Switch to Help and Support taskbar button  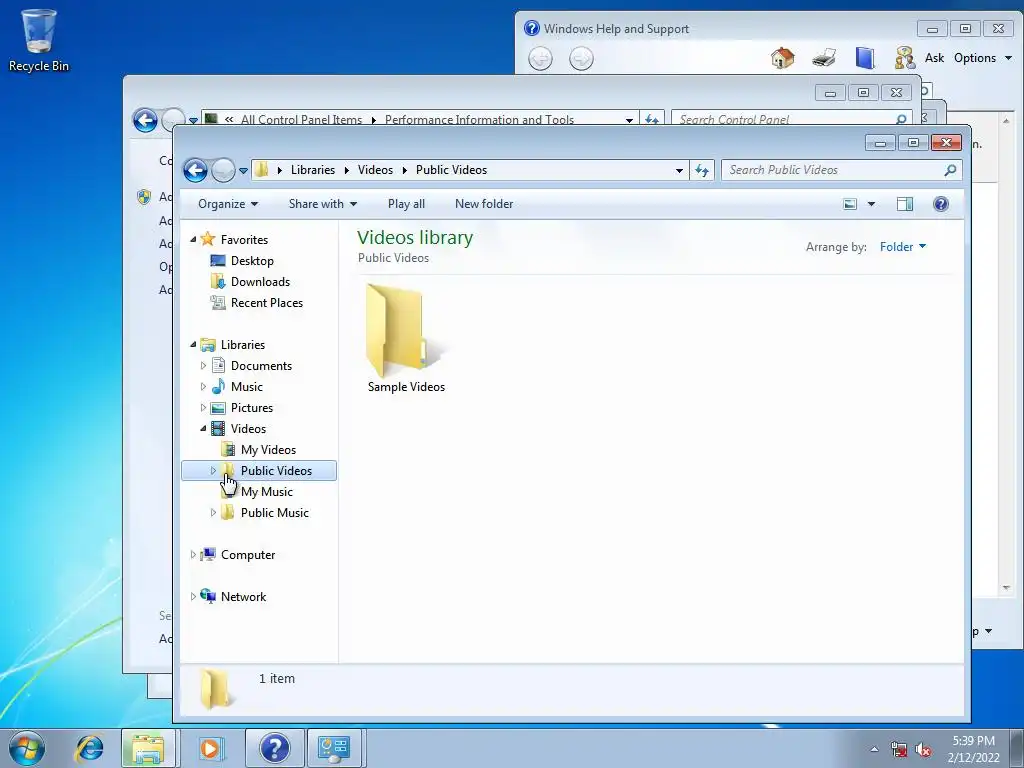pos(274,748)
